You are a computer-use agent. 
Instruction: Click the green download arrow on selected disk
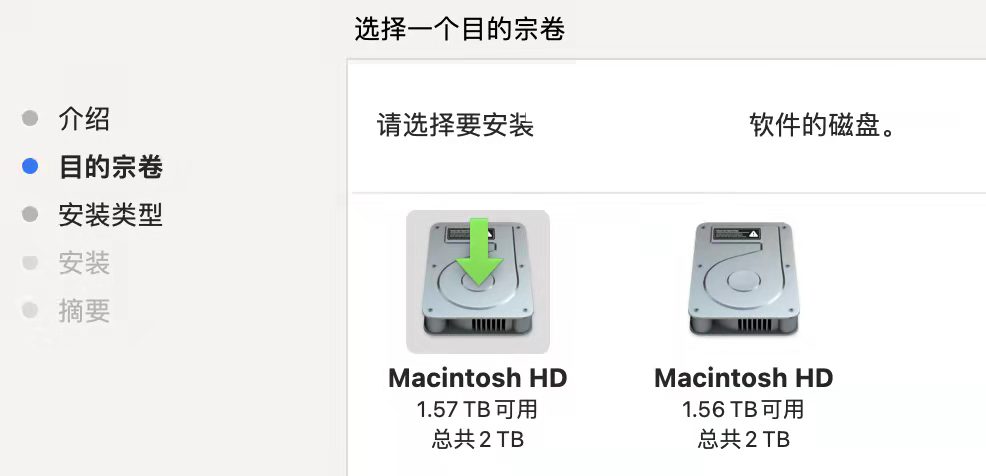point(479,251)
